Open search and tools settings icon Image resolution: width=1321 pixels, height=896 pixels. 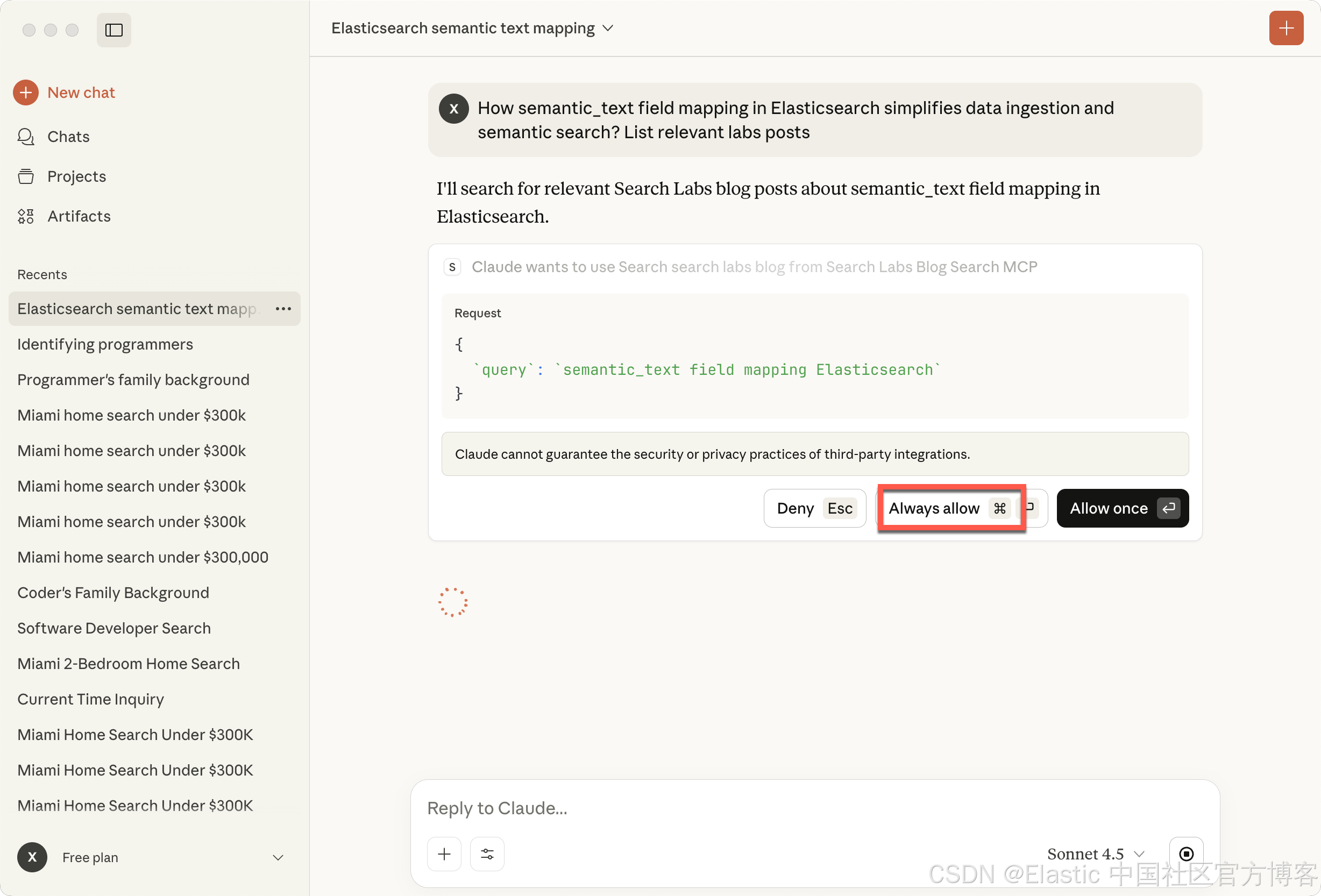tap(487, 854)
